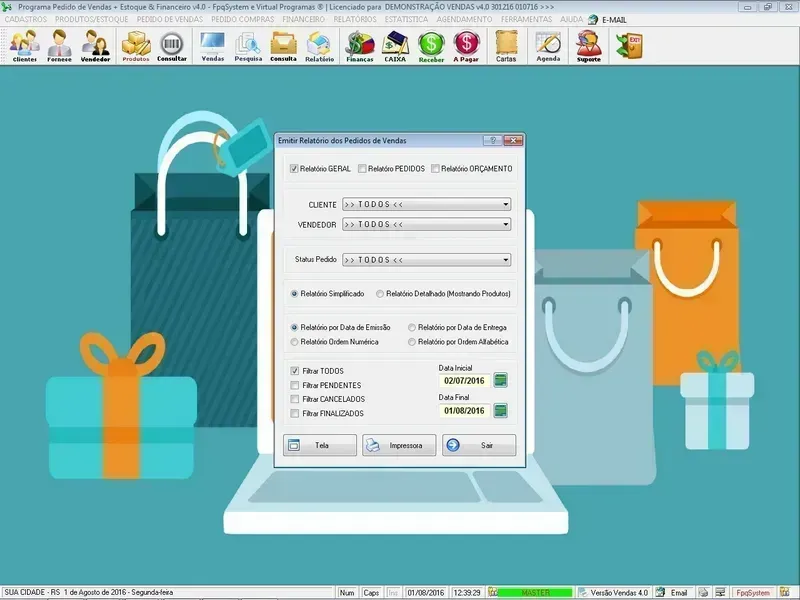
Task: Enable the Relatório PEDIDOS checkbox
Action: pyautogui.click(x=362, y=169)
